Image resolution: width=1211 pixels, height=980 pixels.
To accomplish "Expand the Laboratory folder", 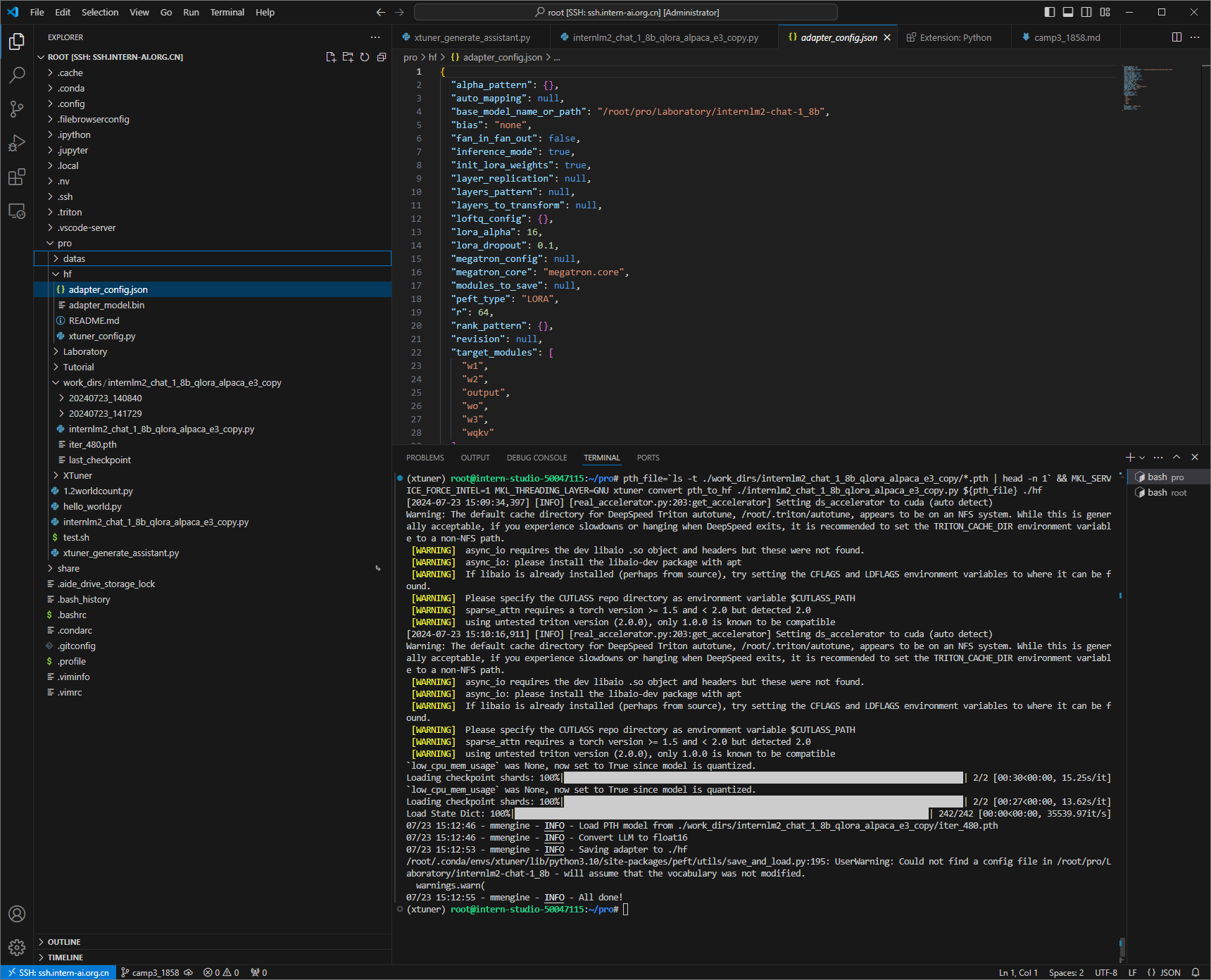I will pos(213,351).
